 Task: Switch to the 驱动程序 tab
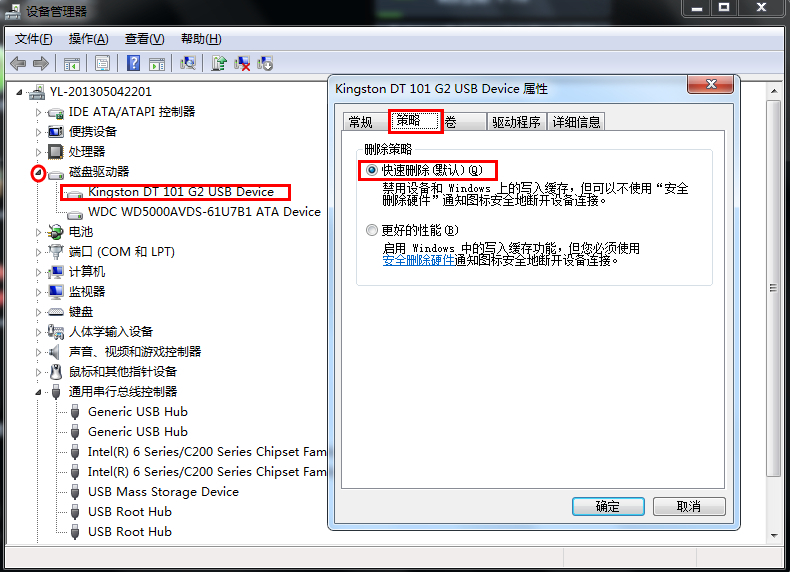point(516,122)
